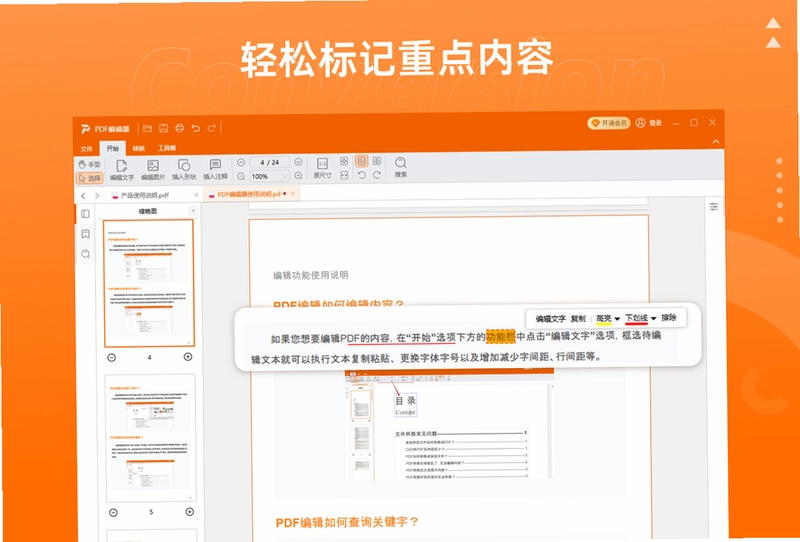
Task: Go to previous page with up arrow
Action: pos(241,162)
